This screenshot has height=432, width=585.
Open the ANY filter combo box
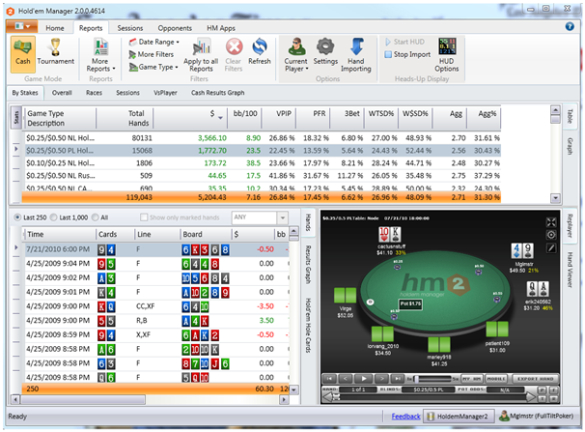[x=259, y=217]
